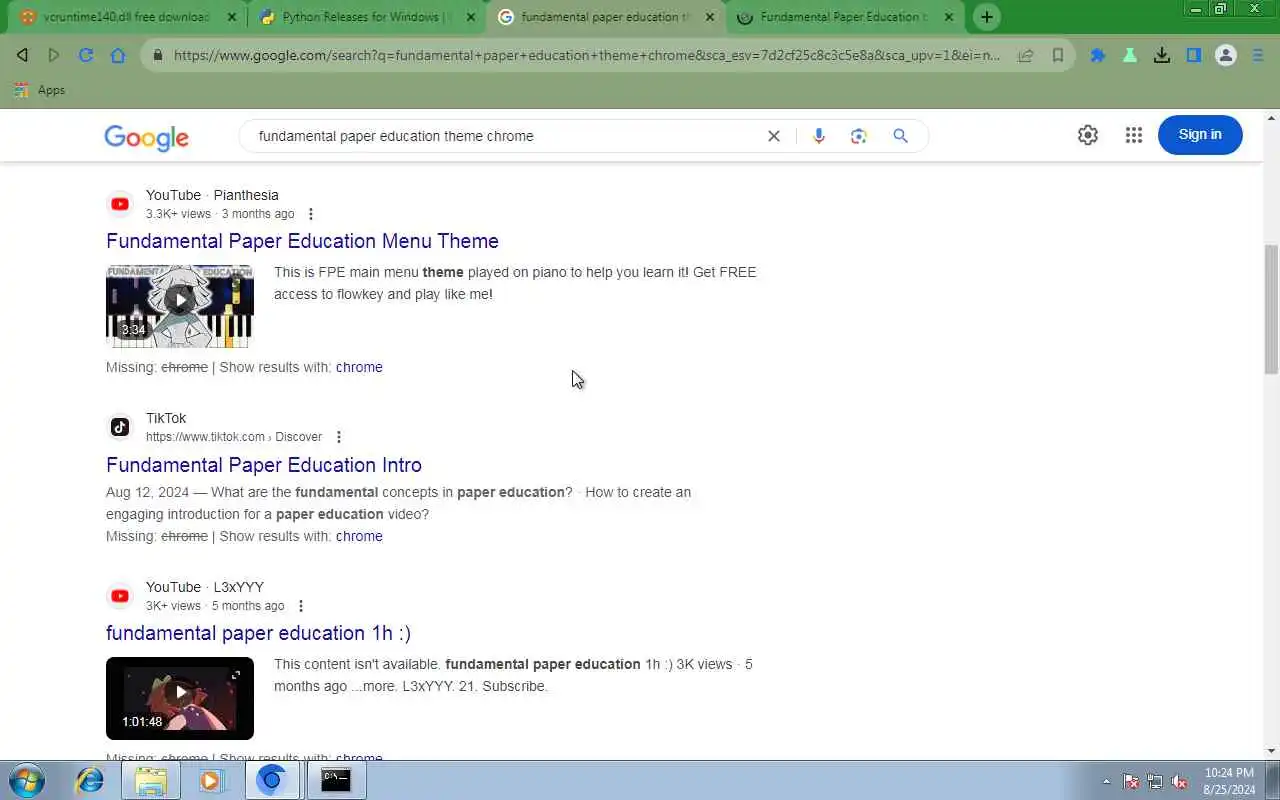Image resolution: width=1280 pixels, height=800 pixels.
Task: Play the 1:01:48 video thumbnail
Action: 180,698
